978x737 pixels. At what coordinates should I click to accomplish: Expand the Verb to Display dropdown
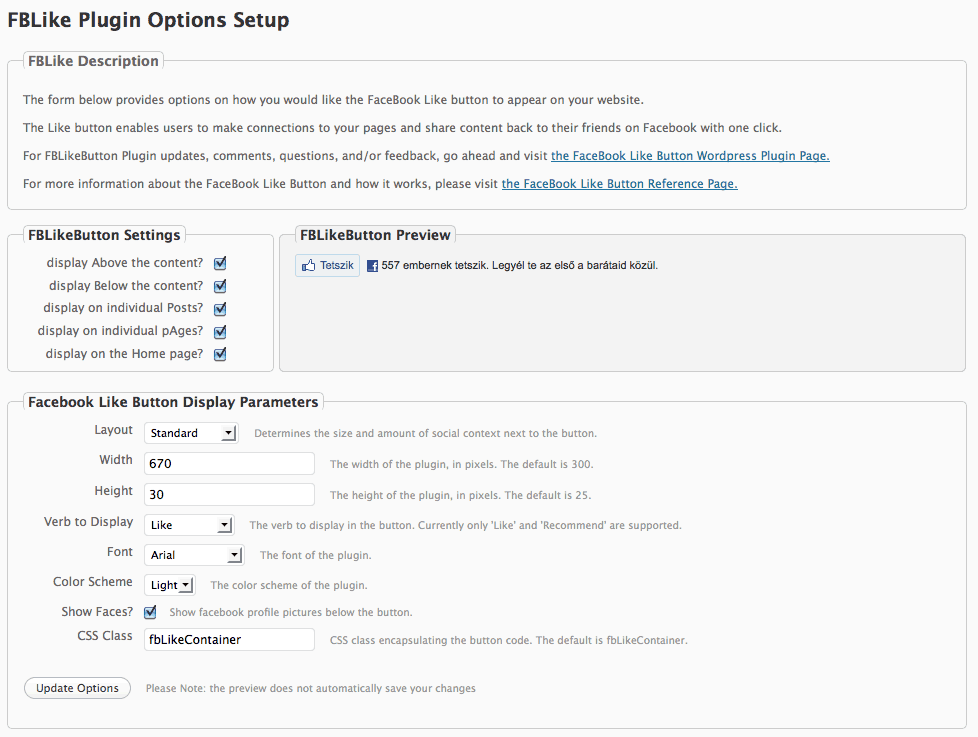[189, 525]
